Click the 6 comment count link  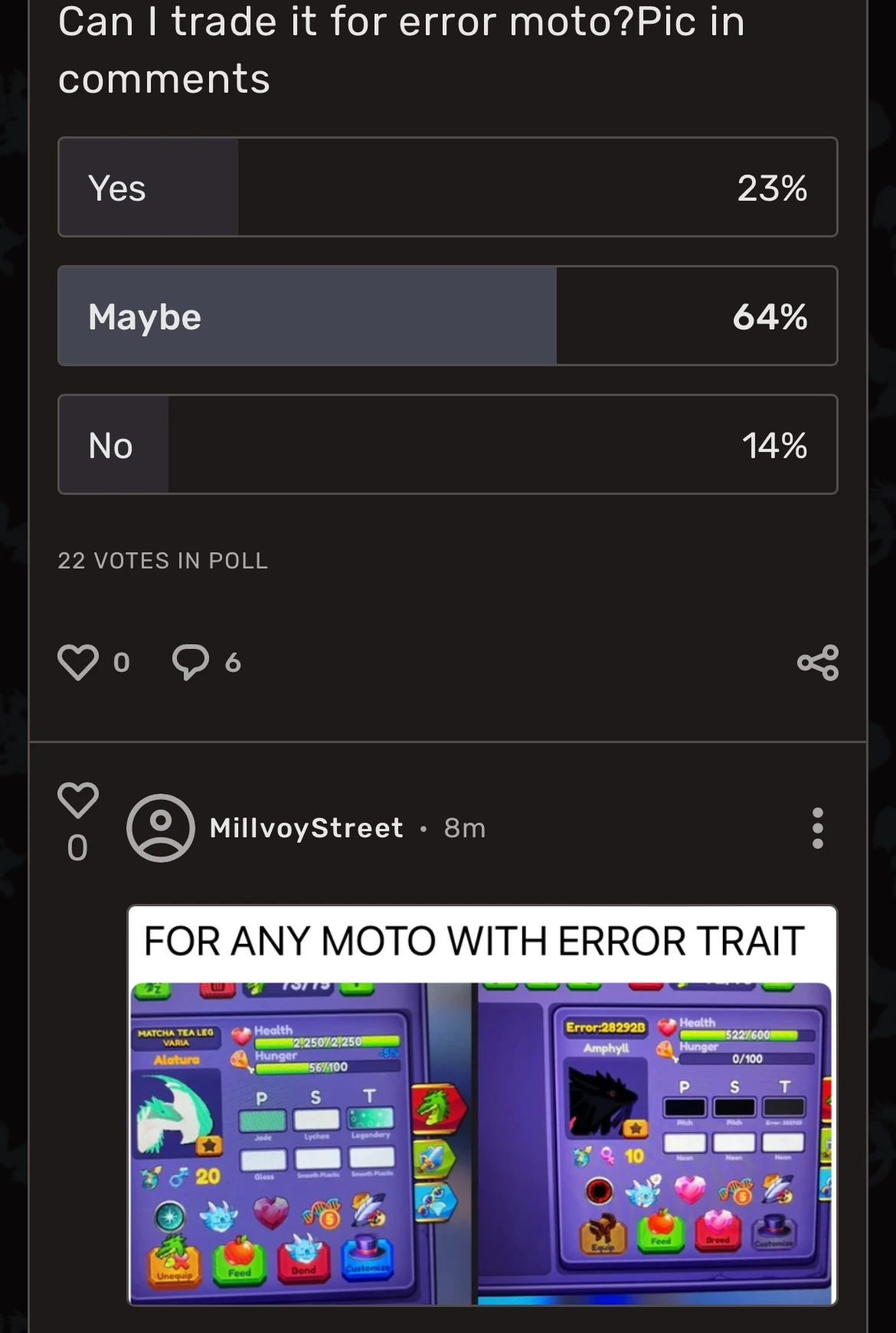pos(231,662)
